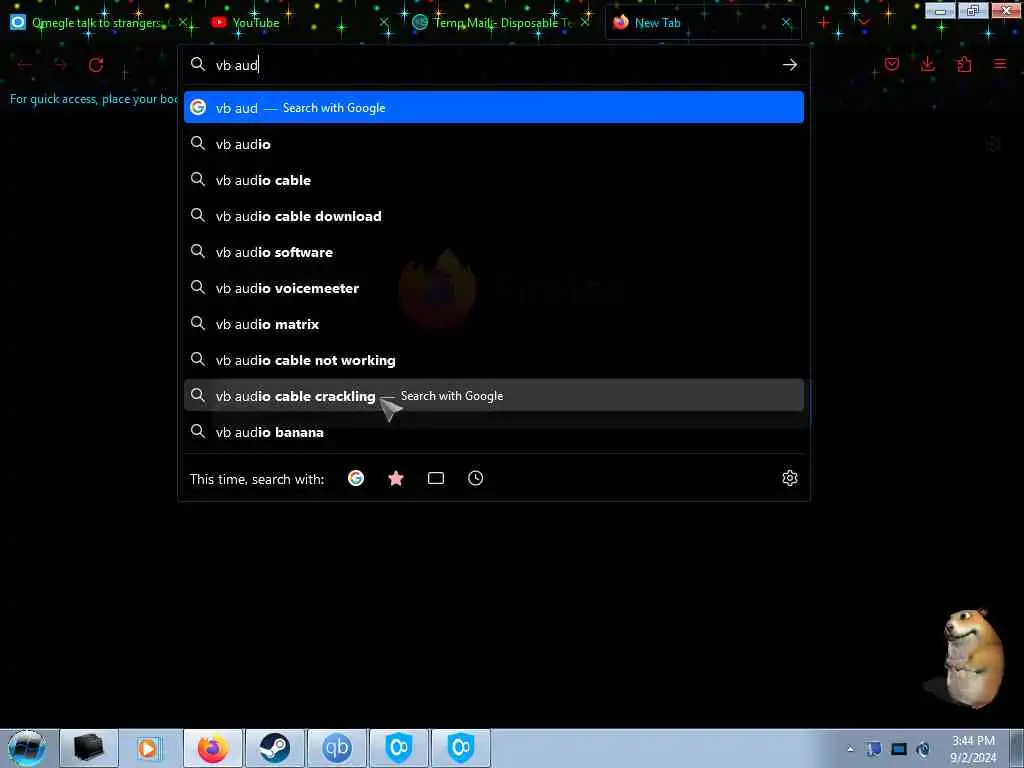Screen dimensions: 1024x768
Task: Pick the 'vb audio banana' suggestion
Action: pyautogui.click(x=494, y=432)
